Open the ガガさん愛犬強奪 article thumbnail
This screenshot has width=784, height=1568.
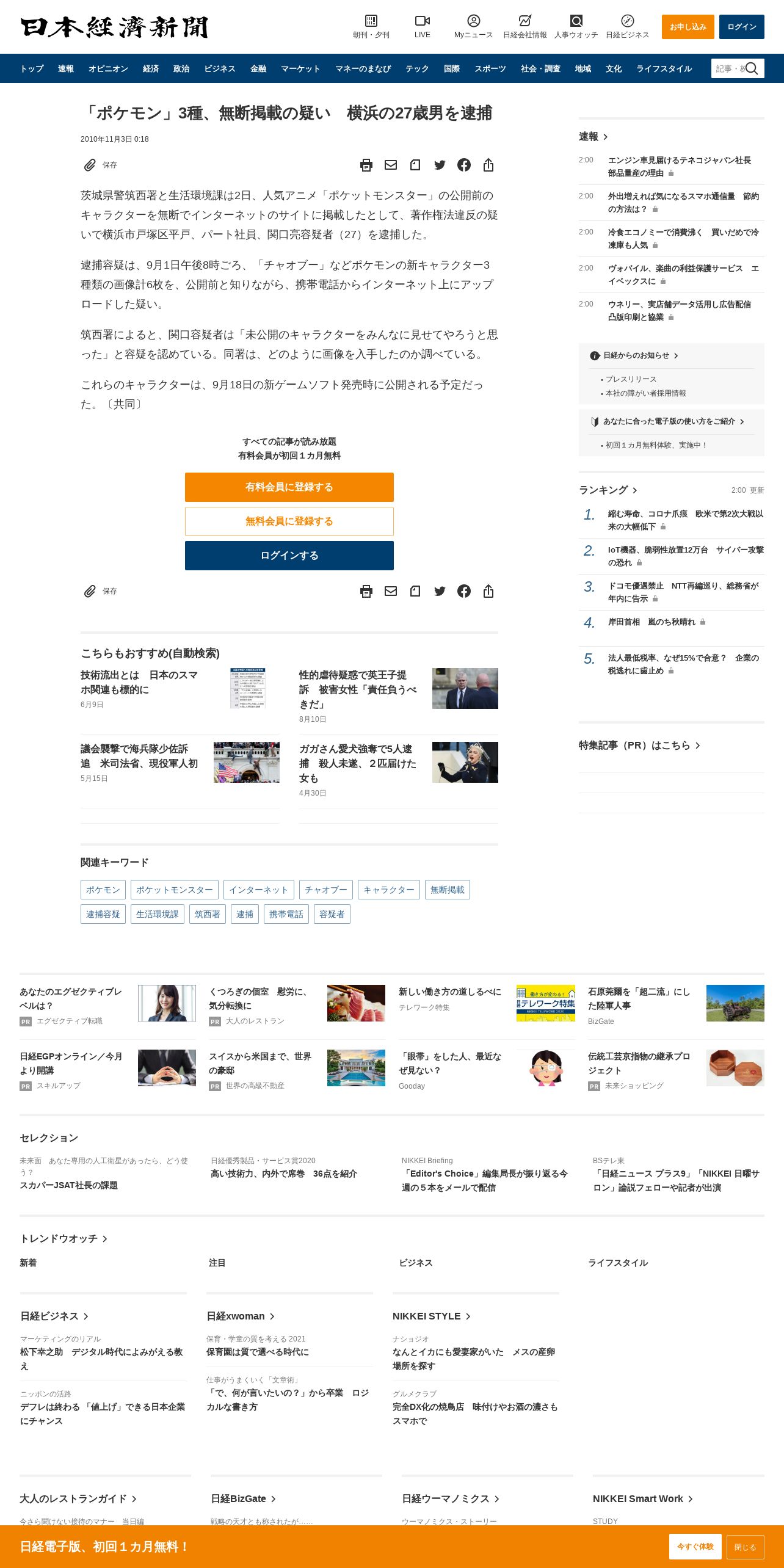[x=465, y=762]
